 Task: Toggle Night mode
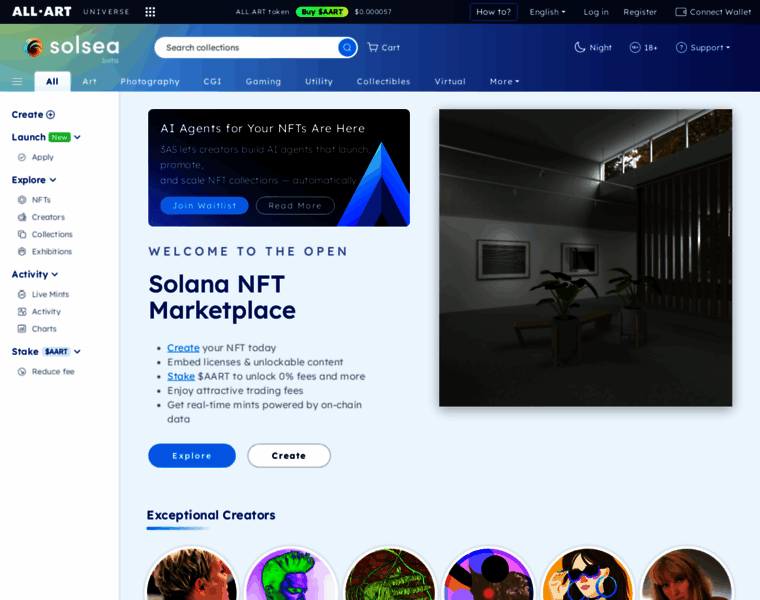(x=593, y=47)
